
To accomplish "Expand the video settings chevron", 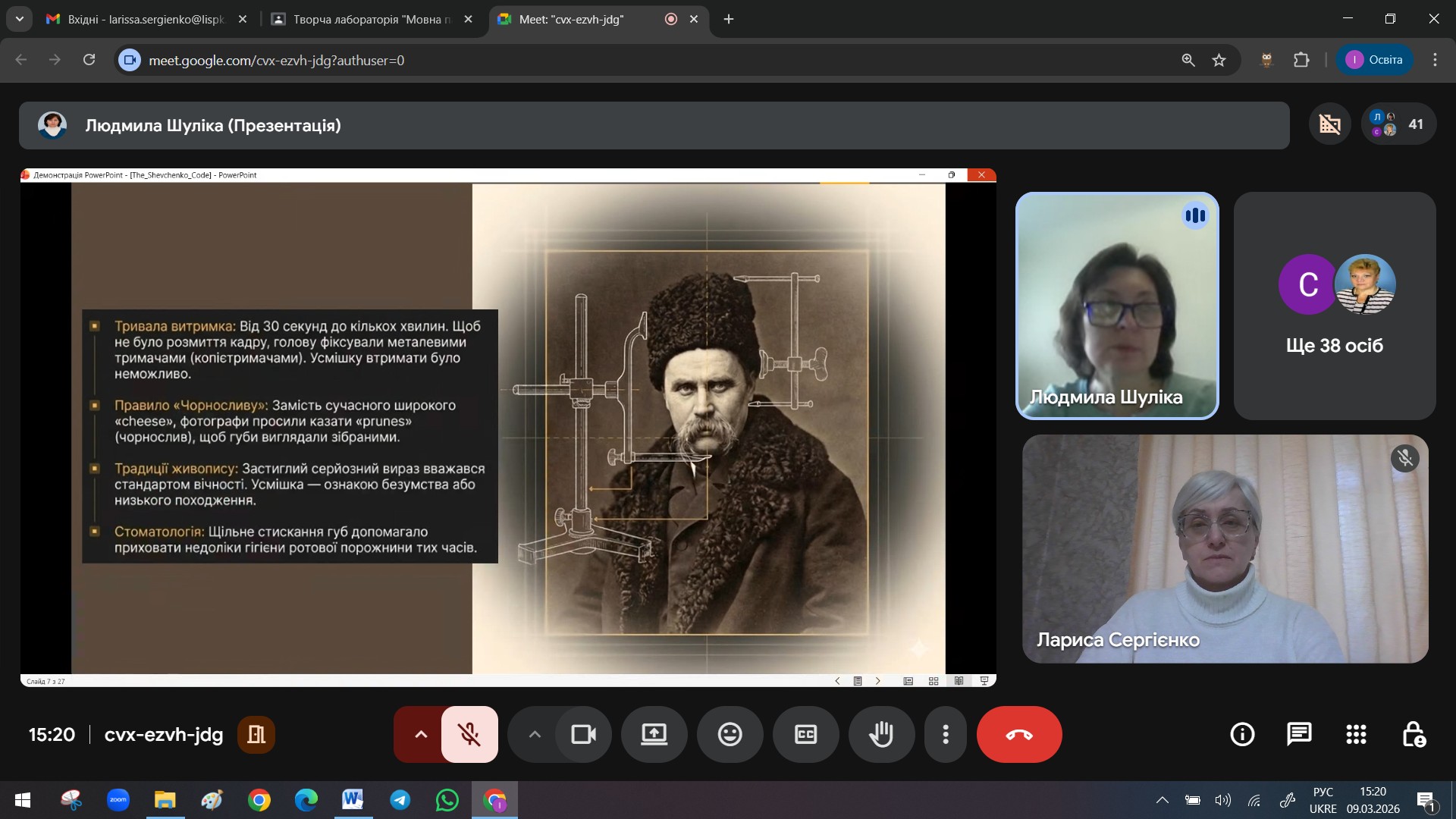I will pyautogui.click(x=535, y=734).
